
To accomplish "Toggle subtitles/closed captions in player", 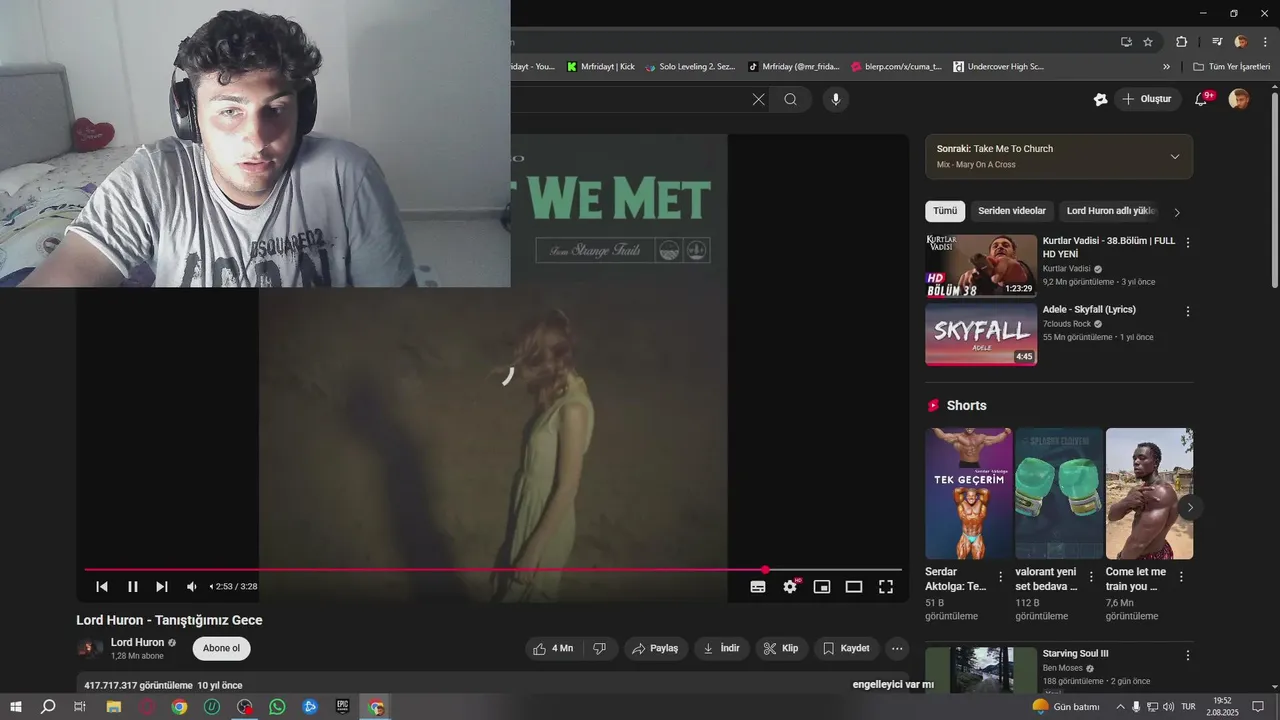I will [758, 587].
